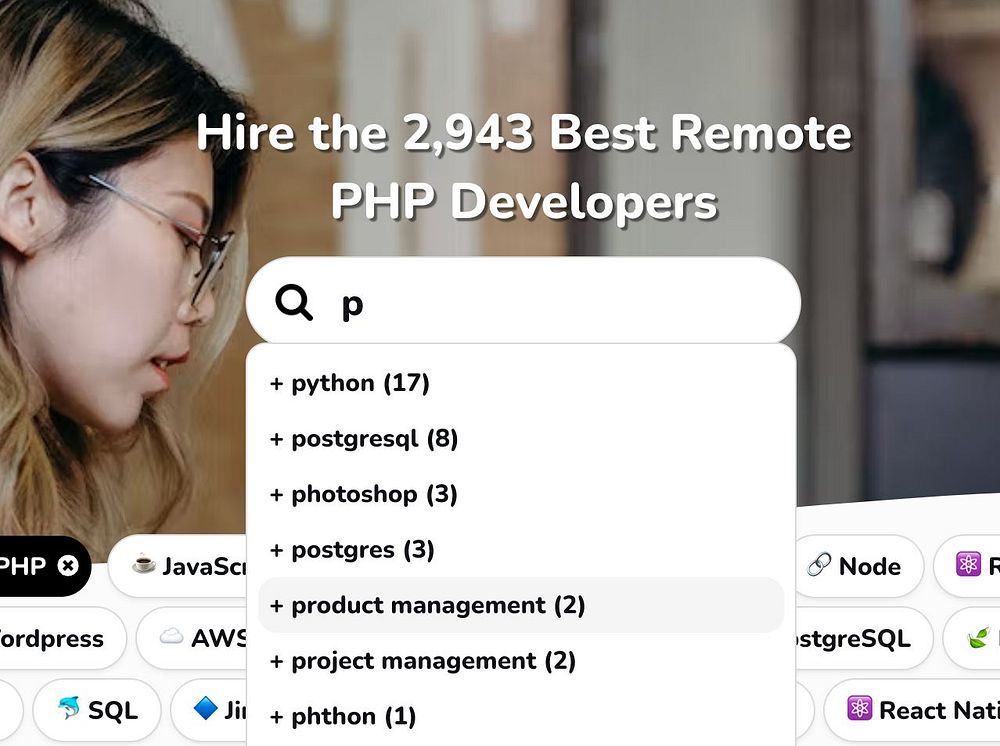This screenshot has height=746, width=1000.
Task: Click the coffee cup icon on JavaScript
Action: [x=143, y=564]
